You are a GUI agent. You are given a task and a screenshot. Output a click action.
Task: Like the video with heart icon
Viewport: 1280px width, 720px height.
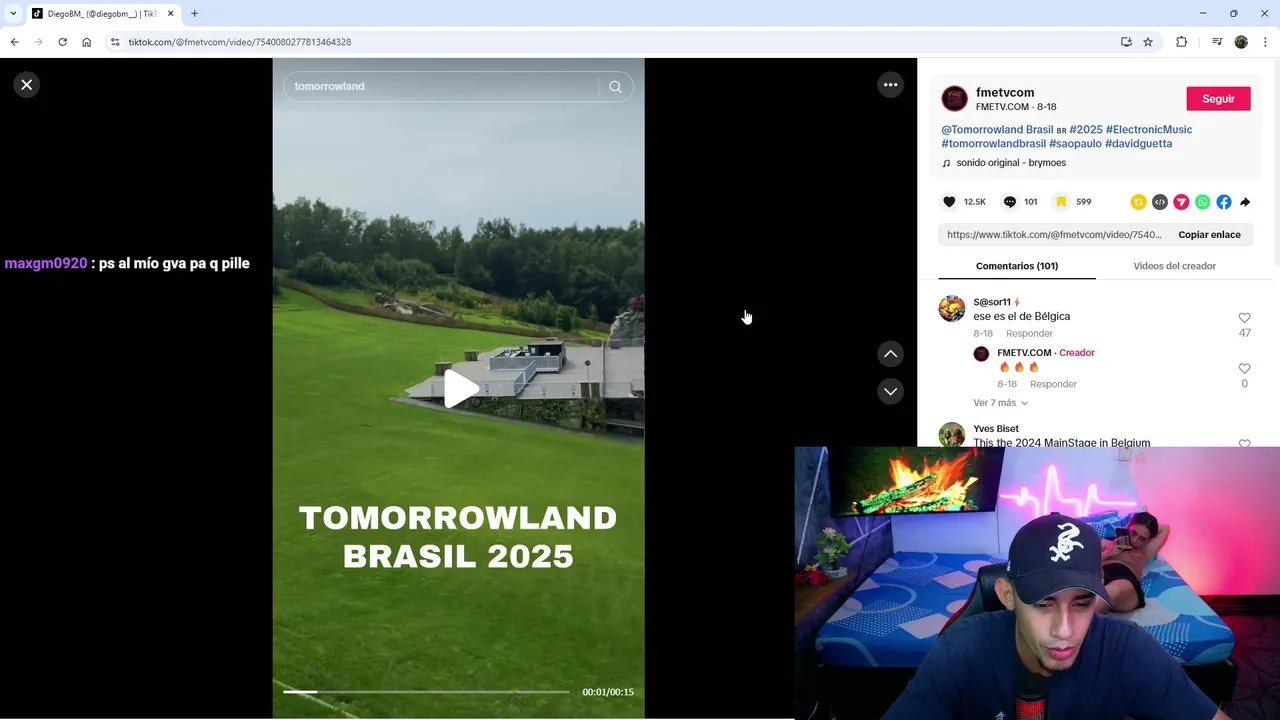tap(949, 202)
